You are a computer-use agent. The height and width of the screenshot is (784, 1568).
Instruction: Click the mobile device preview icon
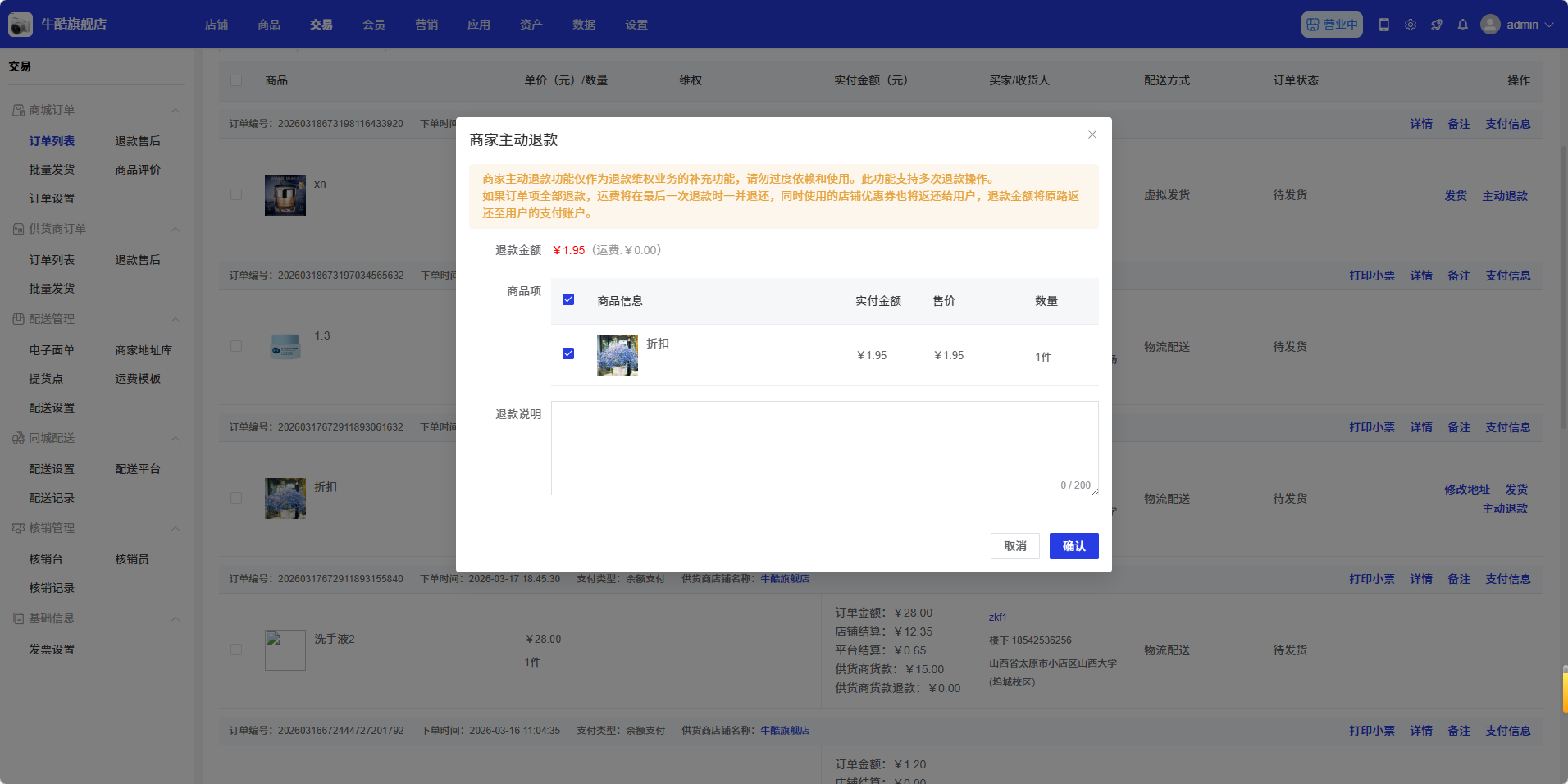[1384, 25]
